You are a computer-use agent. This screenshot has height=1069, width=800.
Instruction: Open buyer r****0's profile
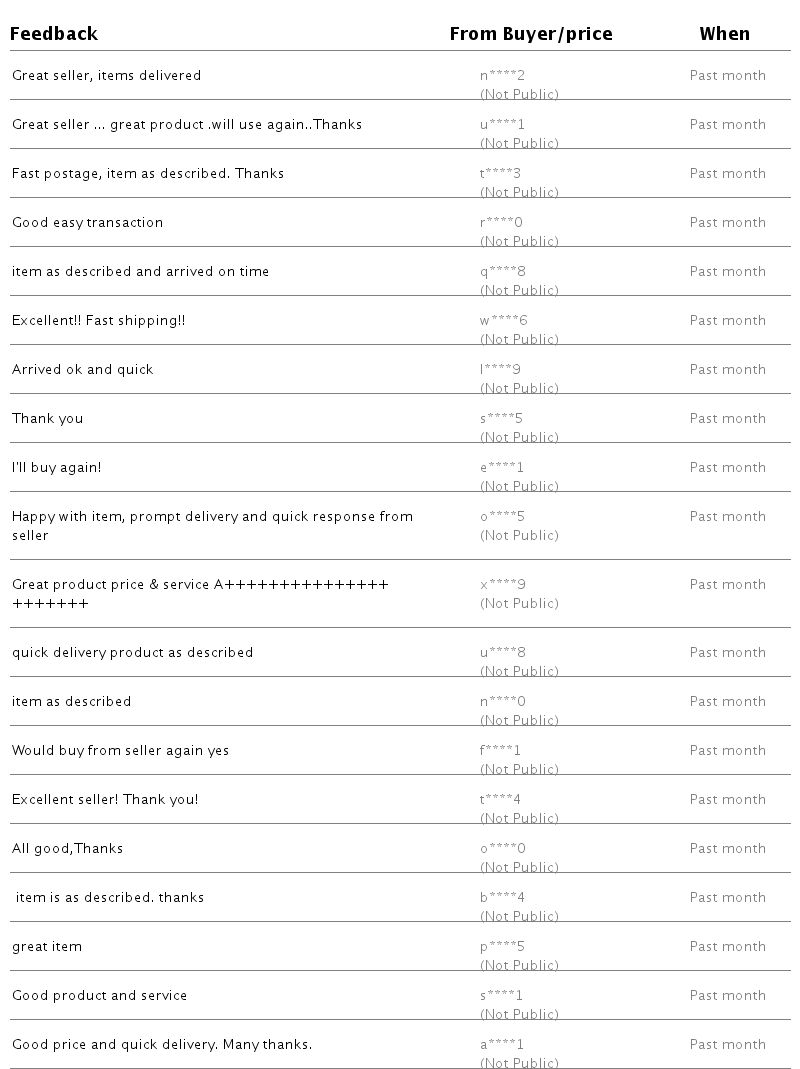[501, 223]
